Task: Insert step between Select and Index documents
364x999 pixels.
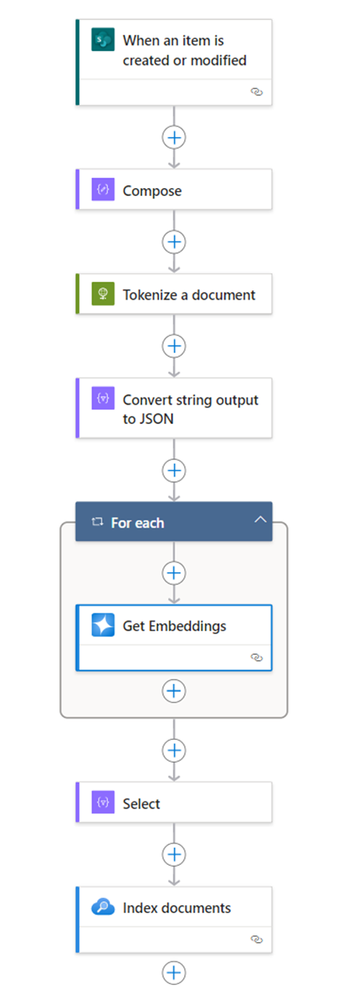Action: [x=174, y=854]
